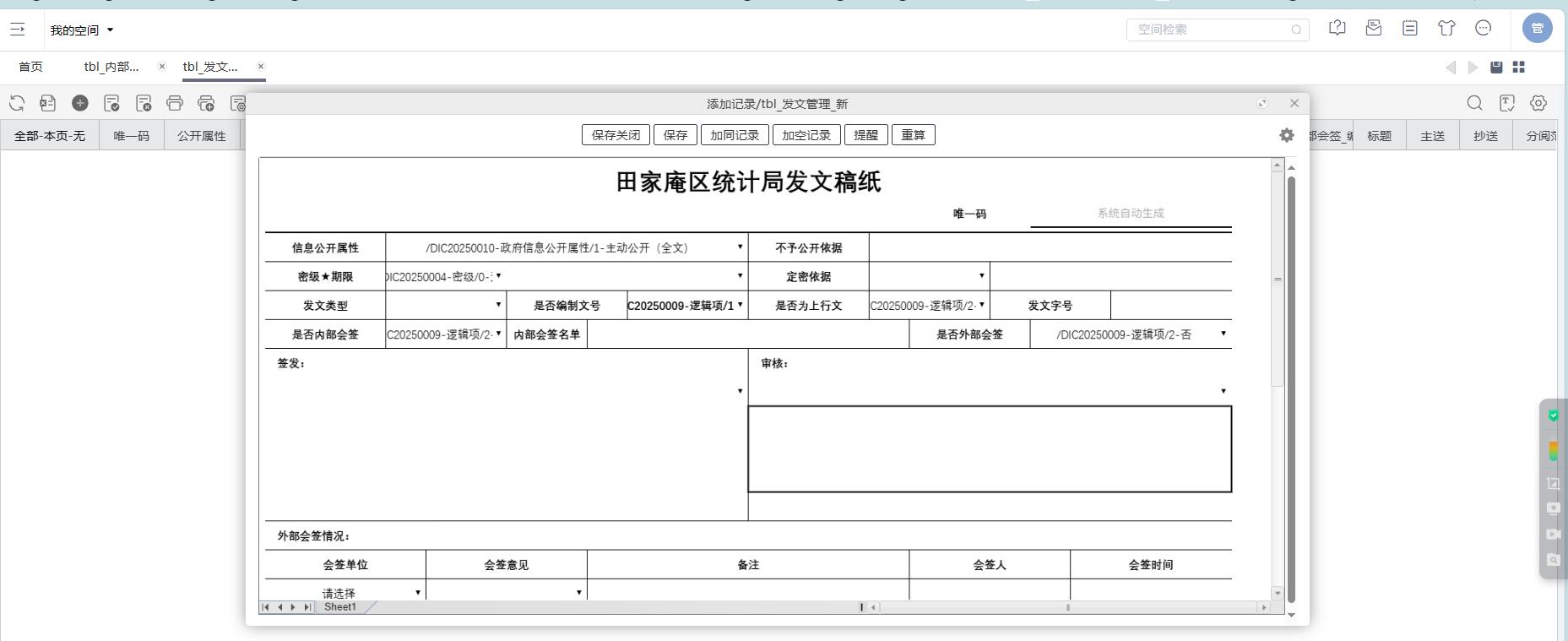
Task: Go to the 首页 tab
Action: [x=30, y=67]
